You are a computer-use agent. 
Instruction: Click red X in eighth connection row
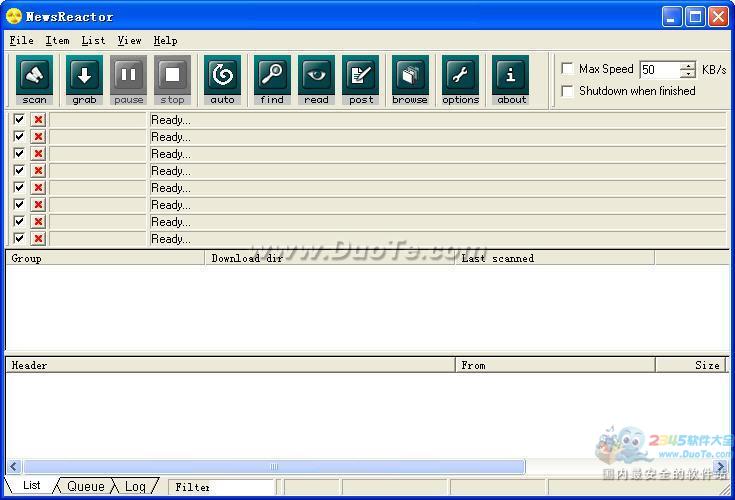(38, 238)
